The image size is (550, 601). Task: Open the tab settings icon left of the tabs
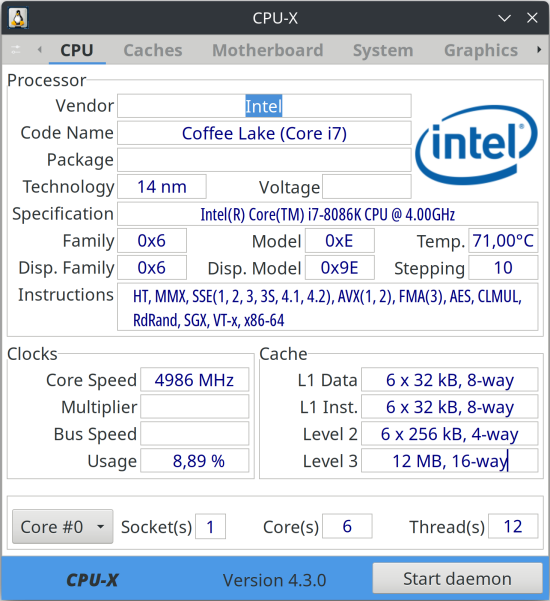16,49
